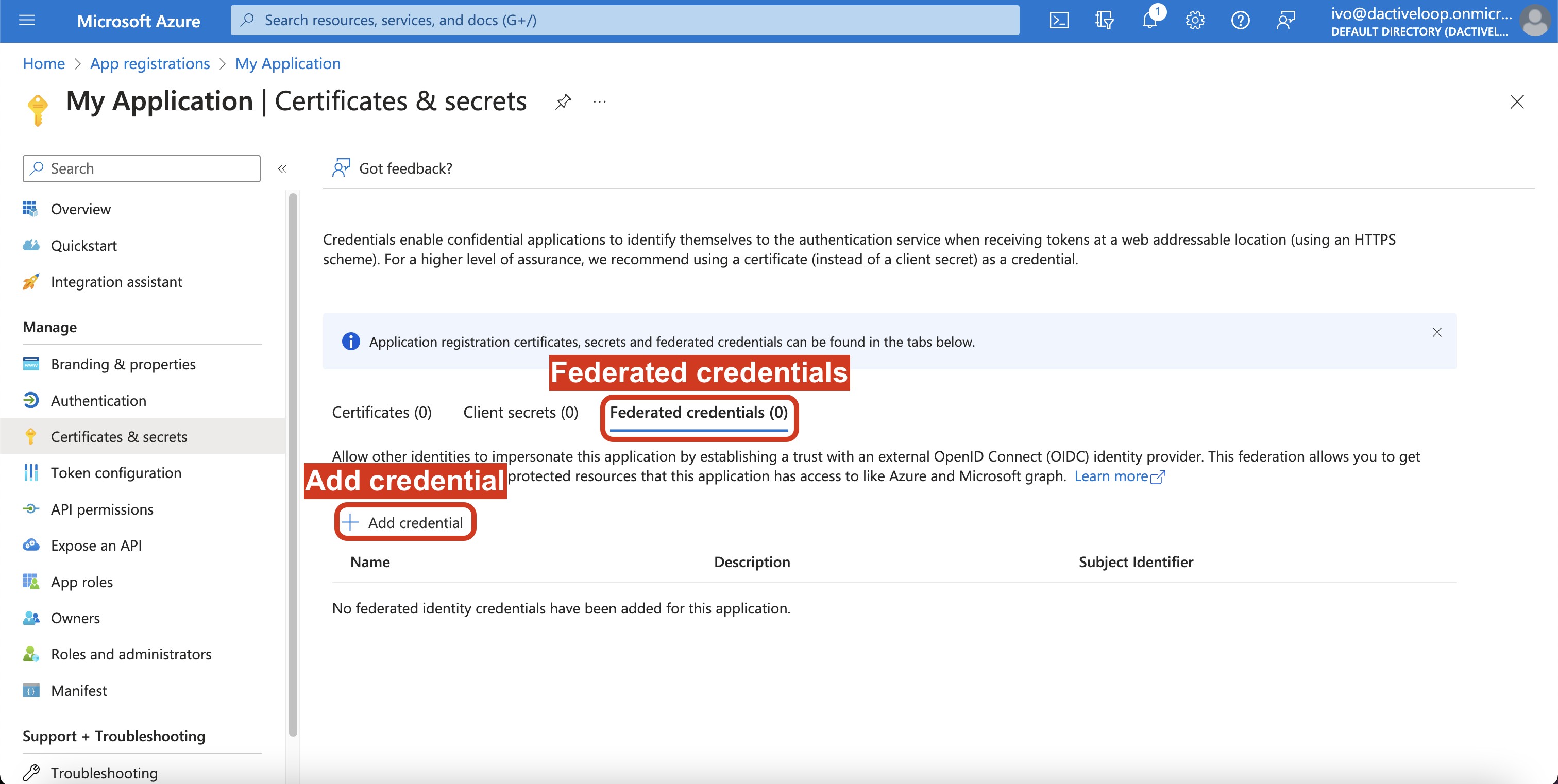
Task: Navigate to App registrations breadcrumb
Action: (149, 63)
